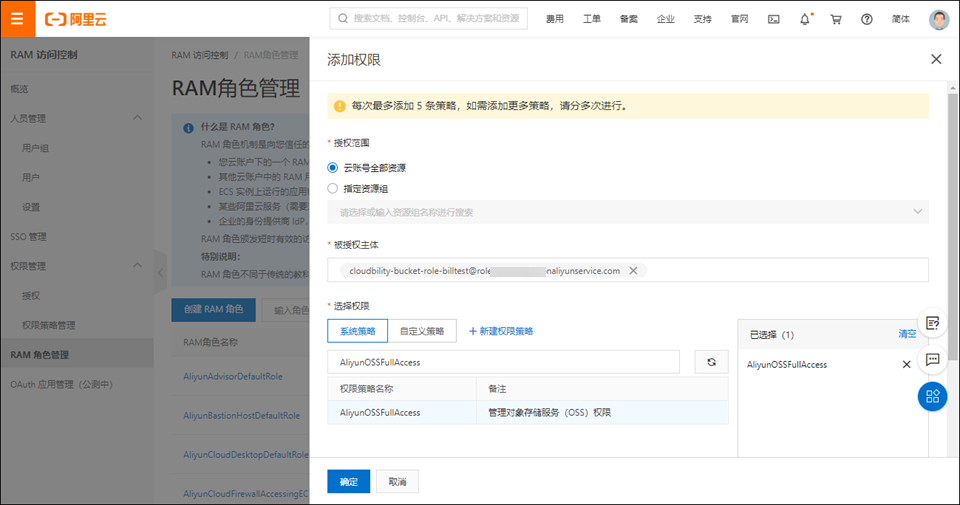Collapse the 权限管理 sidebar section
Screen dimensions: 960x505
pyautogui.click(x=137, y=267)
